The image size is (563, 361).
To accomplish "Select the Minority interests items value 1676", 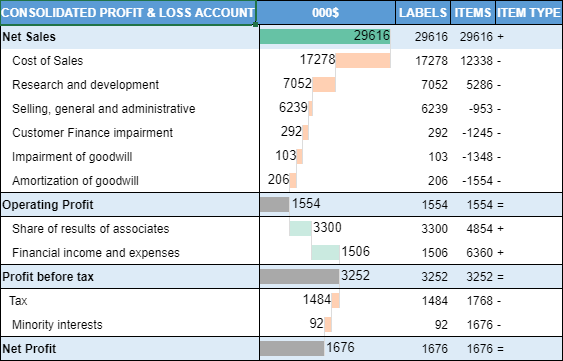I will pos(479,325).
